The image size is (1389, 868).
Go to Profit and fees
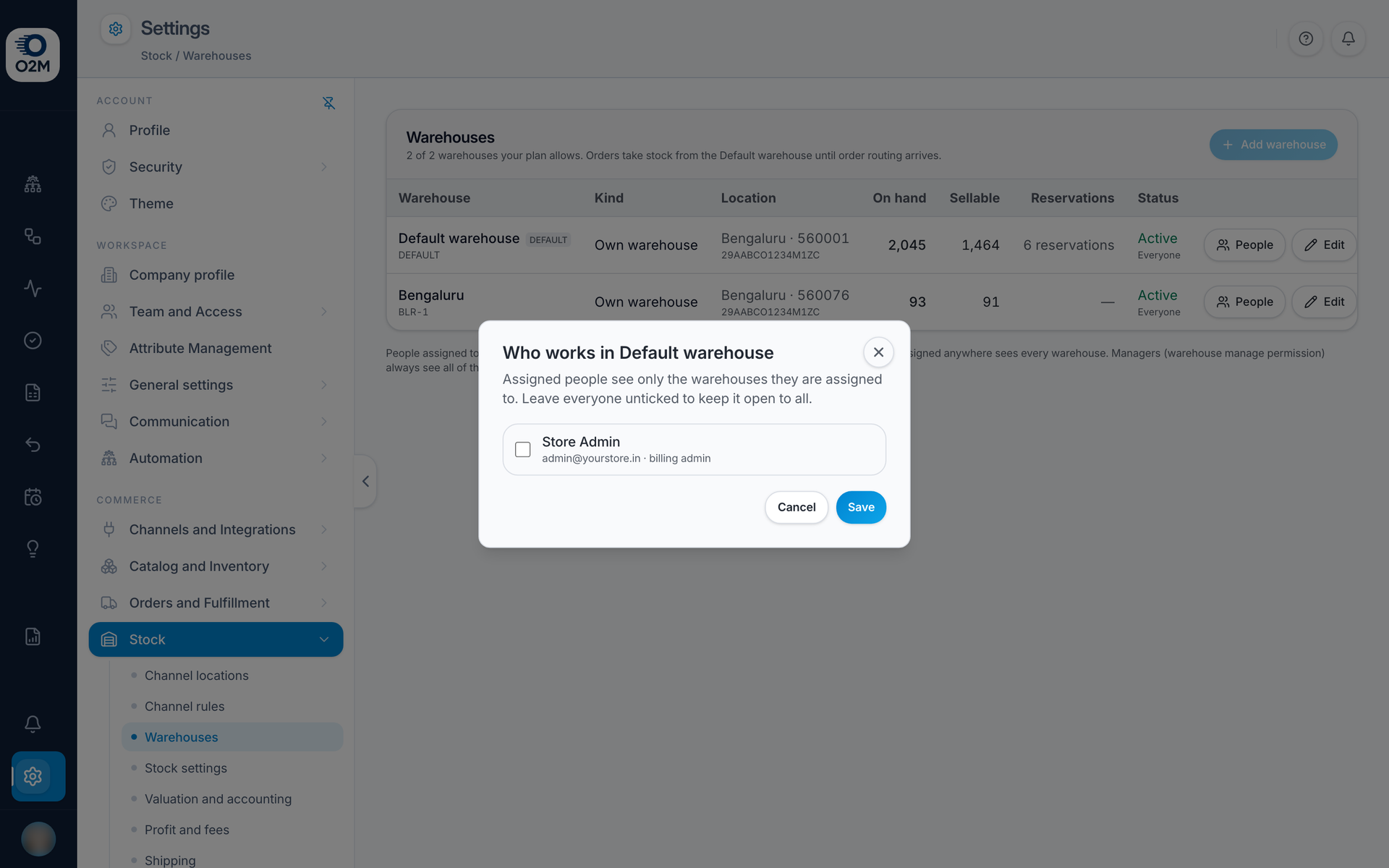(x=231, y=830)
